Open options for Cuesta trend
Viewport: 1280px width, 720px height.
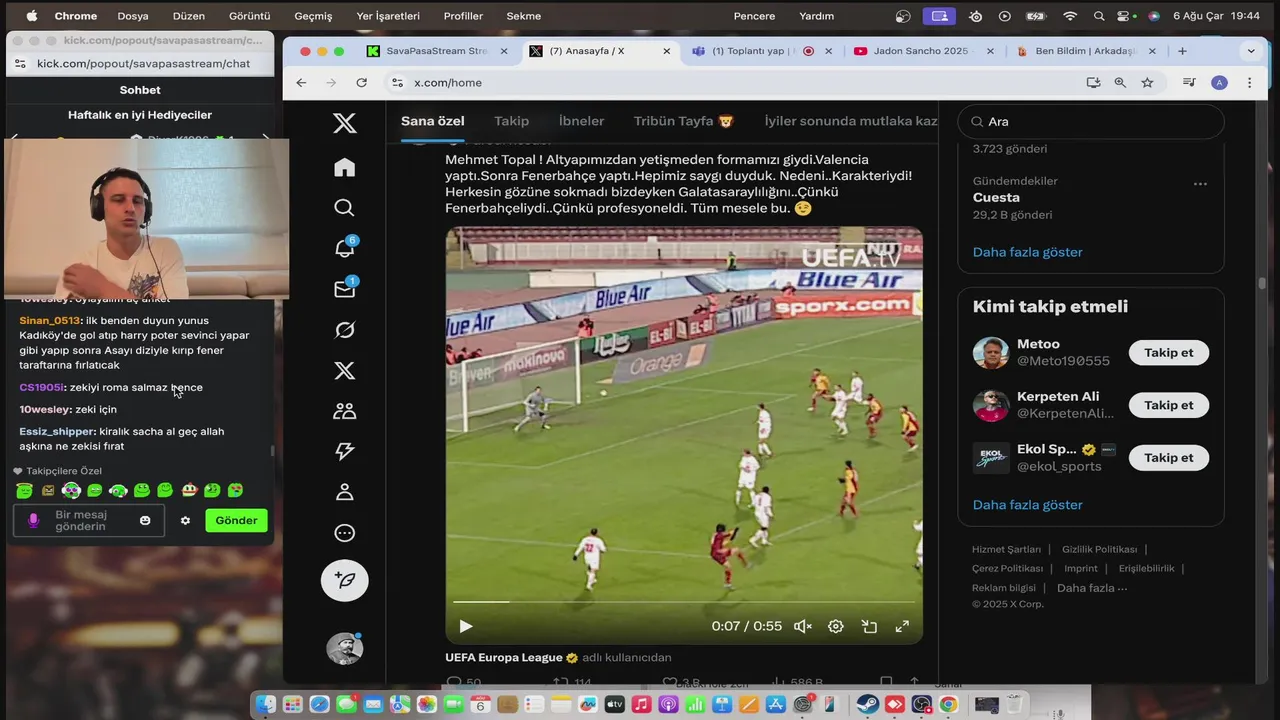1200,184
